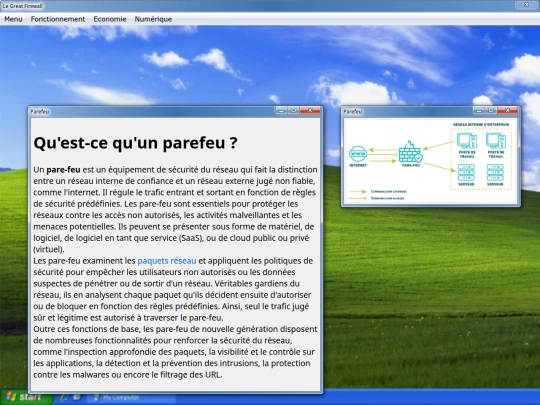Click the 'Qu'est-ce qu'un parefeu ?' heading

(135, 143)
